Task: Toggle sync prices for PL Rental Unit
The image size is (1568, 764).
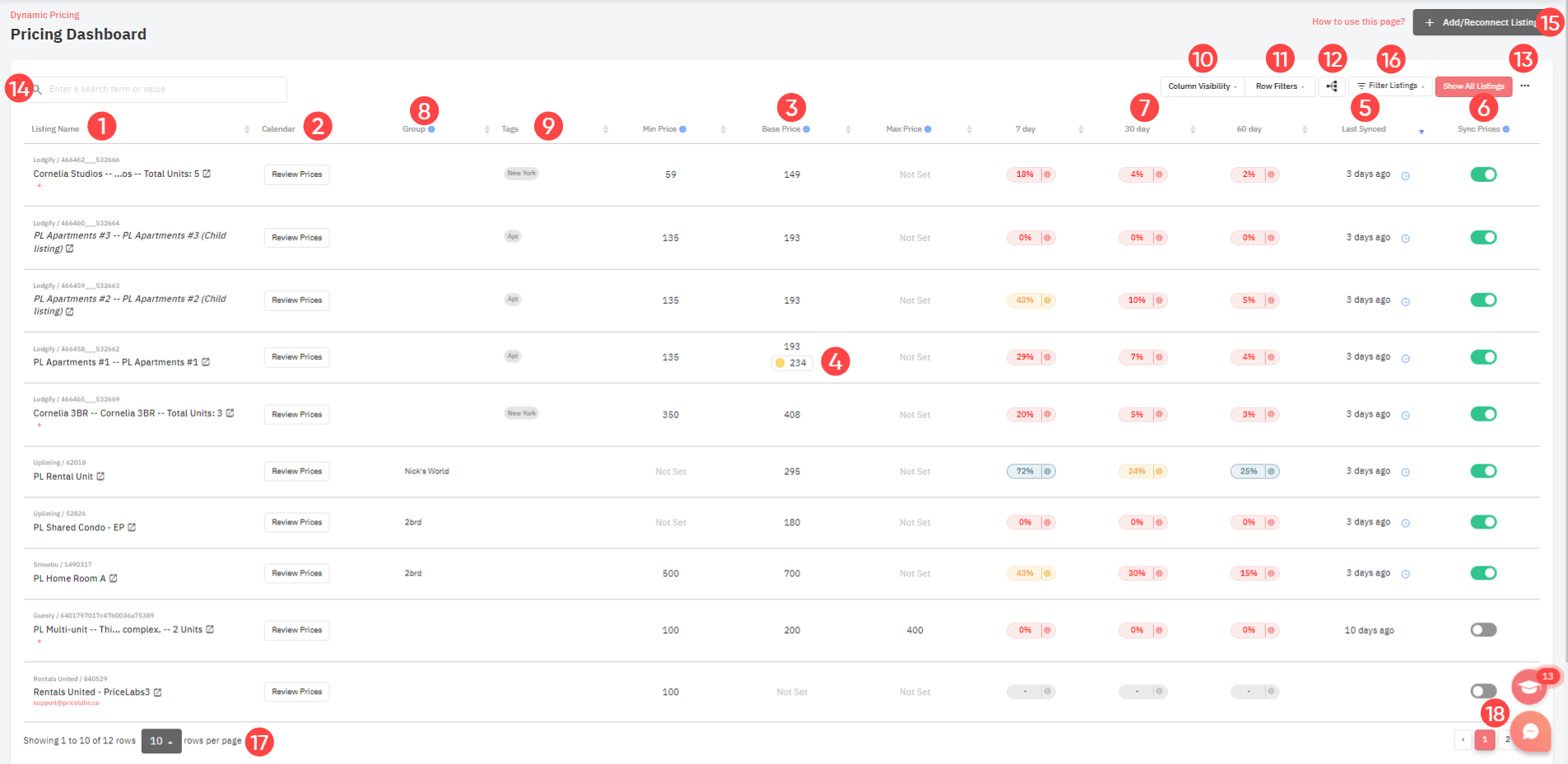Action: 1483,471
